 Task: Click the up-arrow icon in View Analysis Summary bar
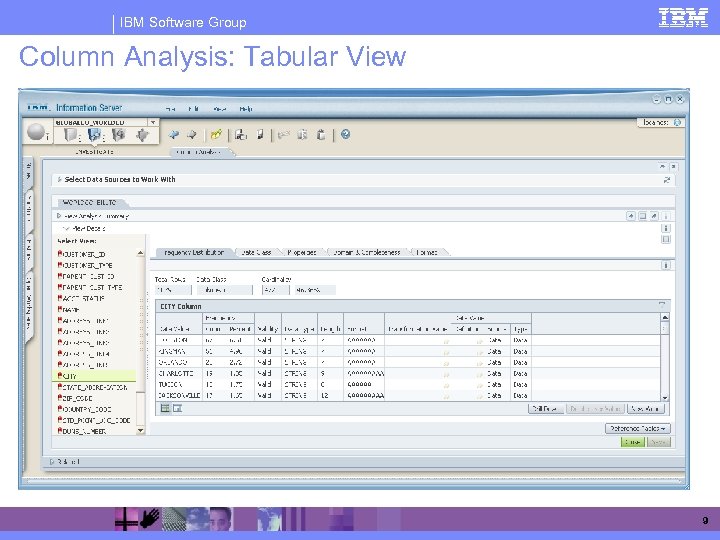pos(631,216)
